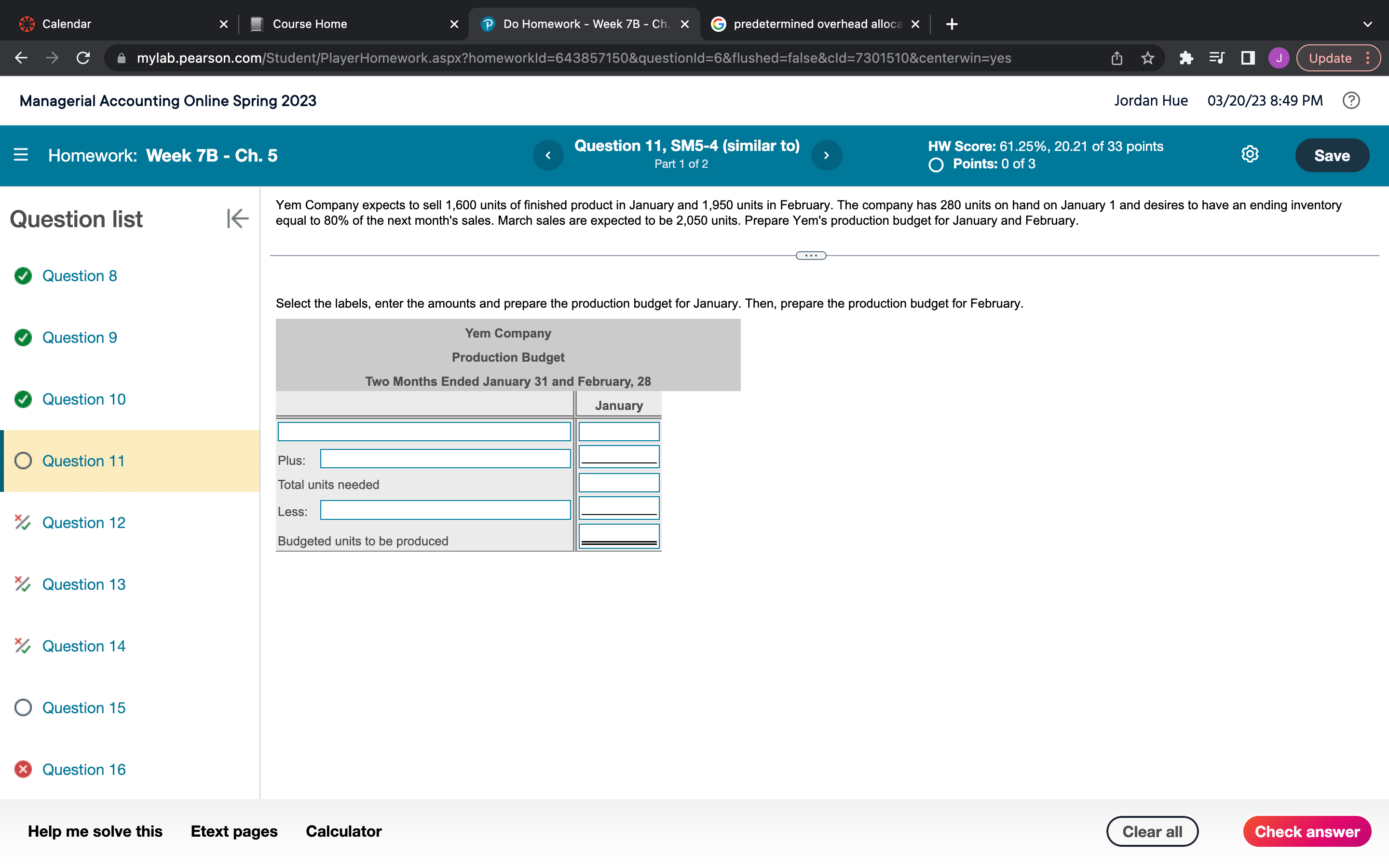The width and height of the screenshot is (1389, 868).
Task: Go to the next question arrow
Action: (827, 155)
